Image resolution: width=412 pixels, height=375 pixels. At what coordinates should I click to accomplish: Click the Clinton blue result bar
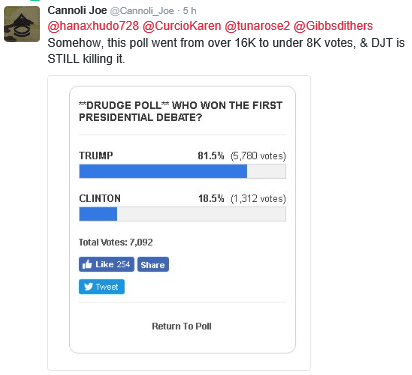click(98, 214)
